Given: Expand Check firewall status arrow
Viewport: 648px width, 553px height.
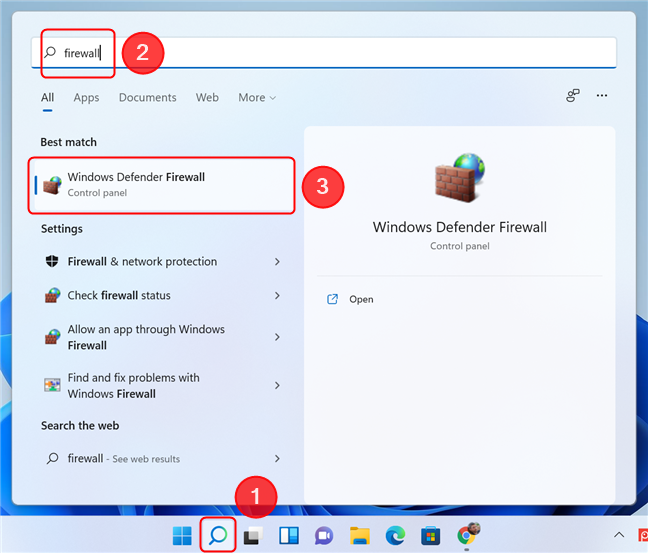Looking at the screenshot, I should tap(277, 296).
